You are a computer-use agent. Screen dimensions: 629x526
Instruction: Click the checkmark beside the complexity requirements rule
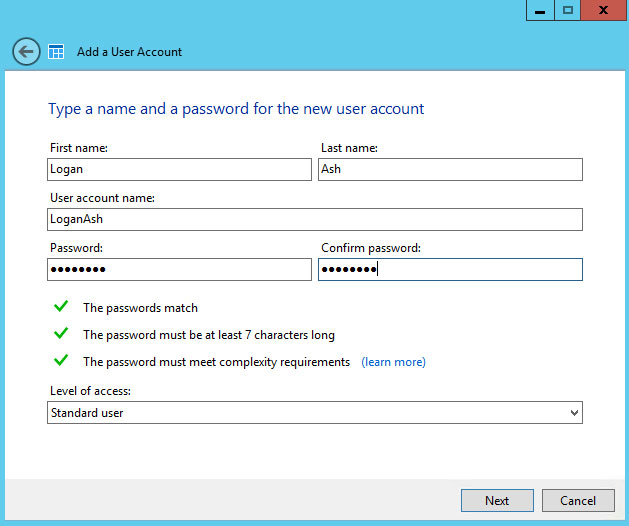pyautogui.click(x=61, y=361)
